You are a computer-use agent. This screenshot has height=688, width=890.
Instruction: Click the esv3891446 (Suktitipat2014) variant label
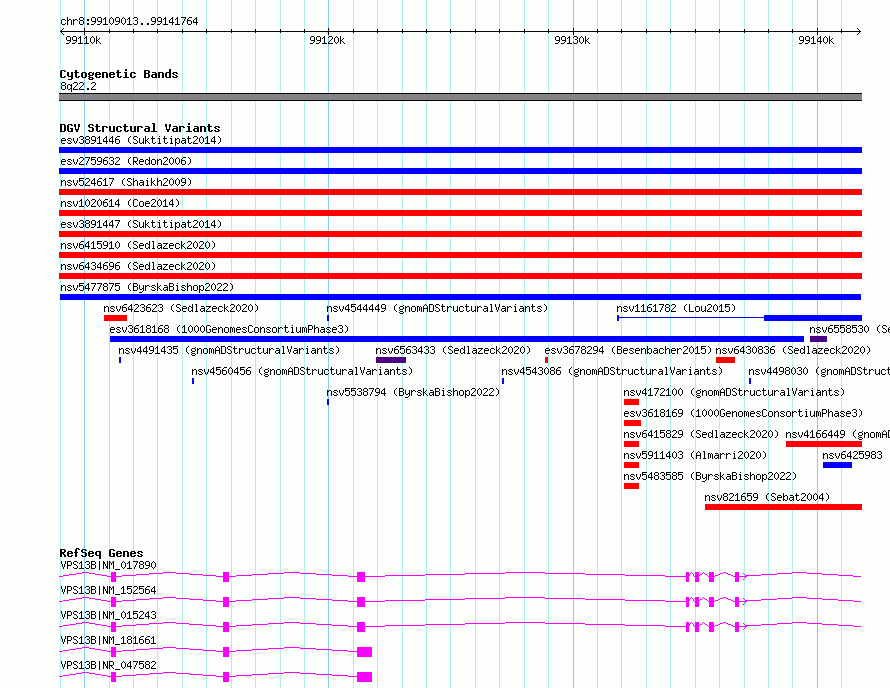[141, 140]
